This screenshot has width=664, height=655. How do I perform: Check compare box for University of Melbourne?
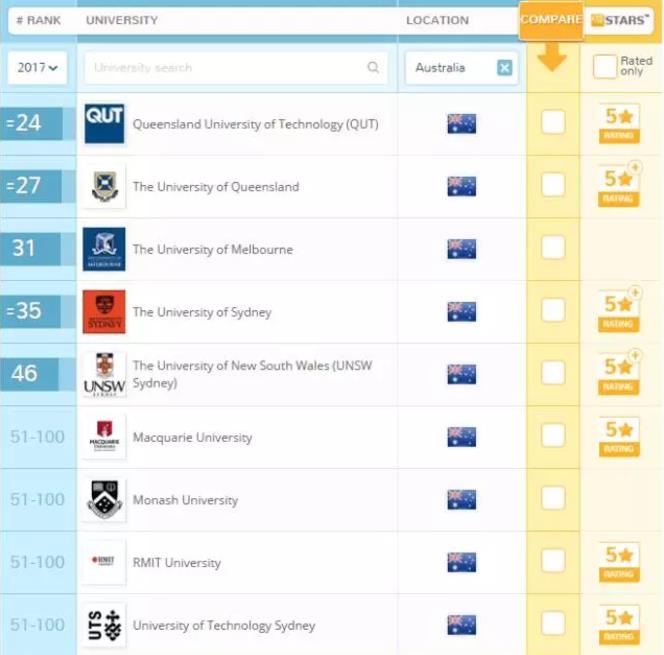tap(553, 248)
